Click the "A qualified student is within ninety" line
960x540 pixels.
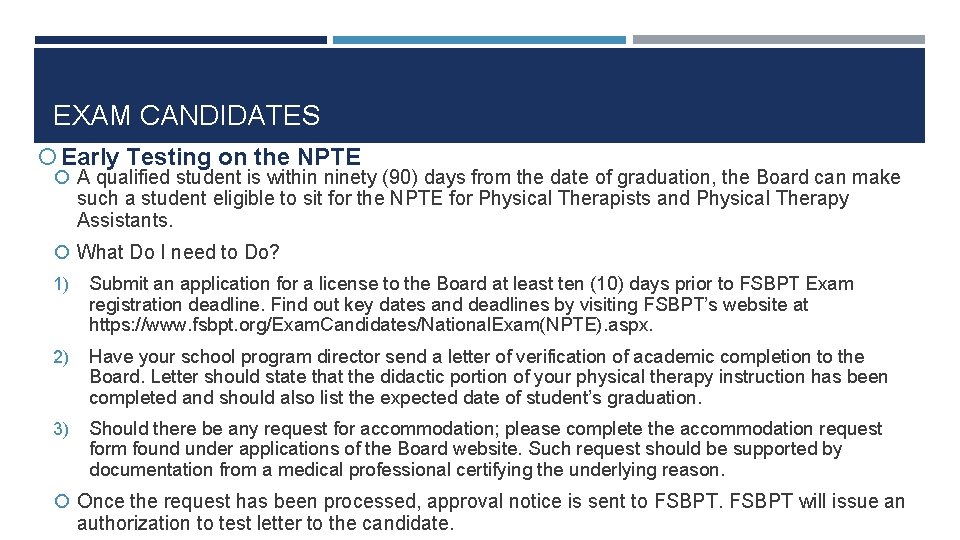[488, 178]
